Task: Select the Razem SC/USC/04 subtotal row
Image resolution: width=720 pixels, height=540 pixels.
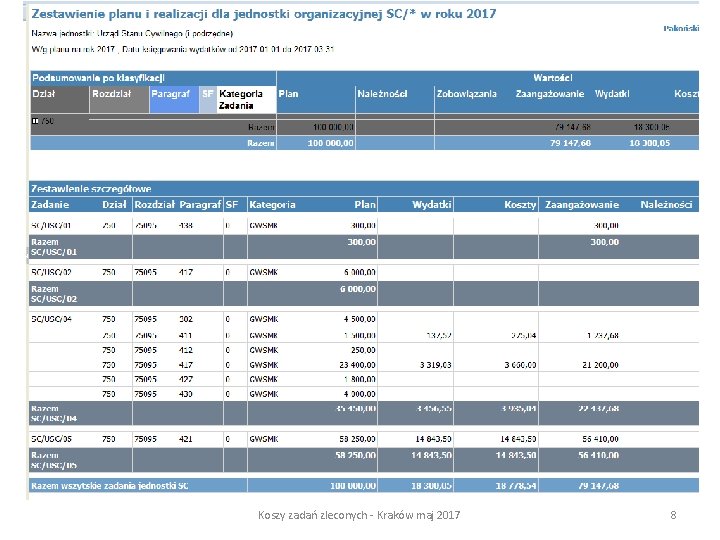Action: [x=364, y=413]
